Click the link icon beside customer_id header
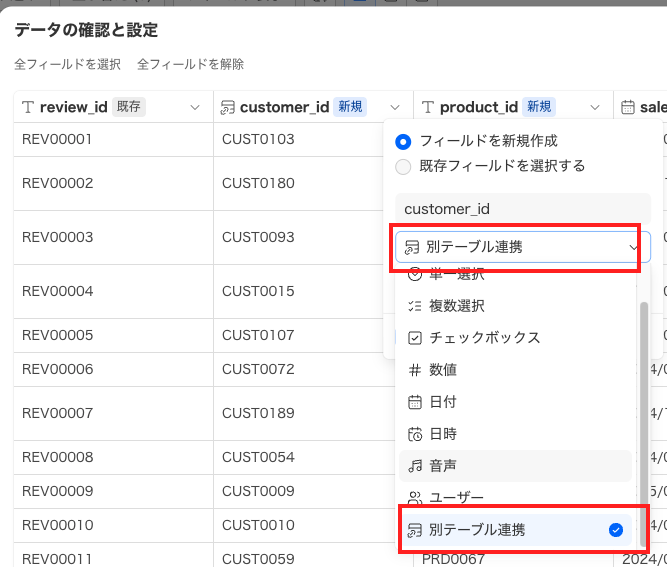The width and height of the screenshot is (667, 567). 228,107
